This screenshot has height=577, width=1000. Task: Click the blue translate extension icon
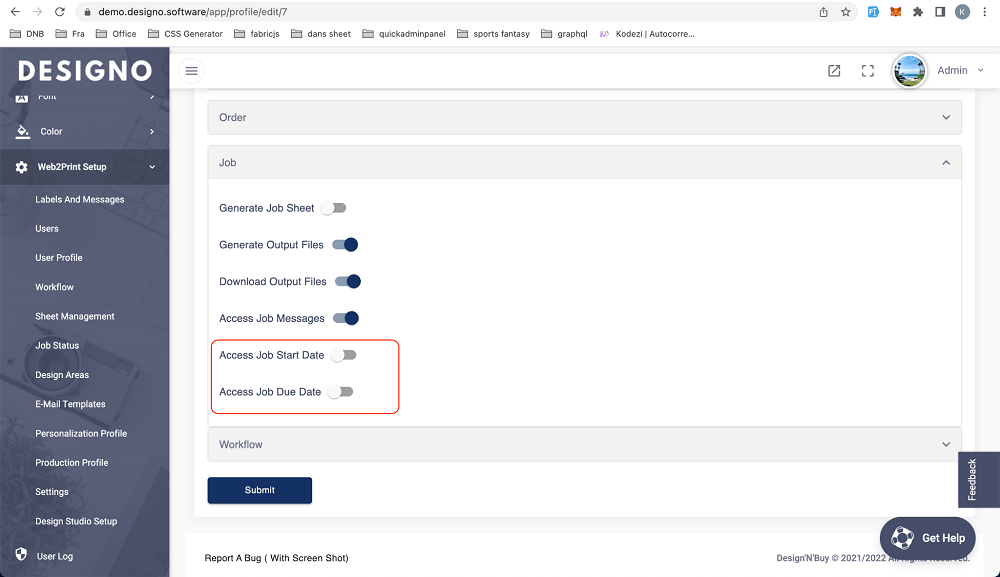[x=873, y=11]
